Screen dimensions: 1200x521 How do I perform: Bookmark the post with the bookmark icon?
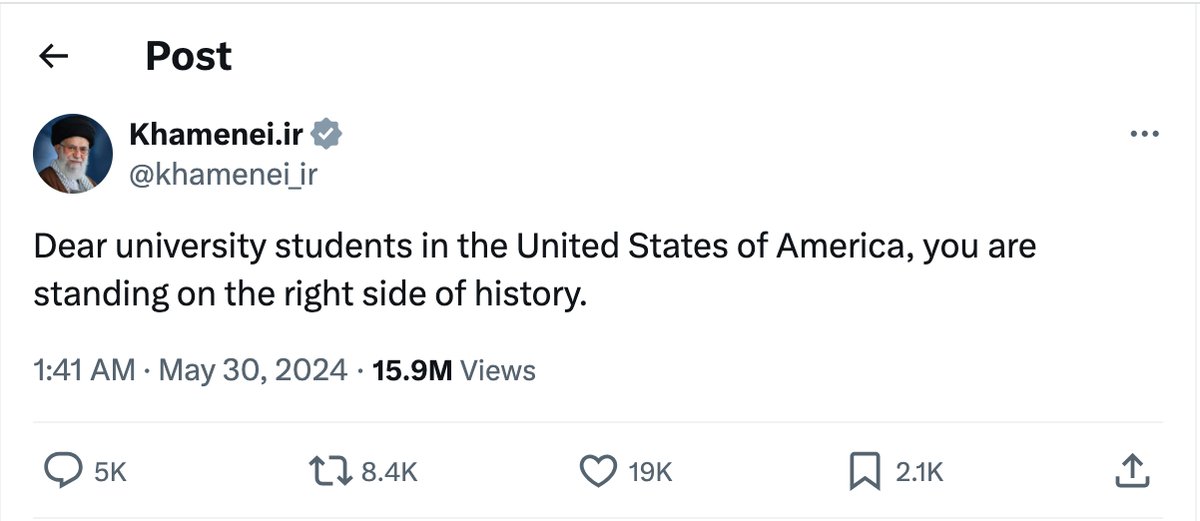(865, 471)
